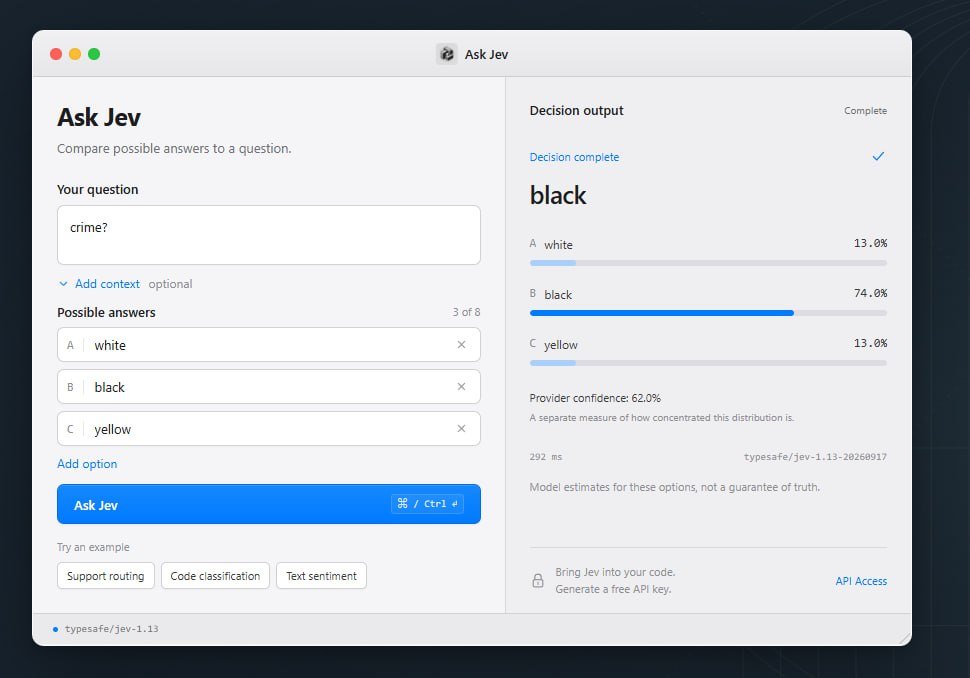Screen dimensions: 970x678
Task: Load the Code classification example
Action: point(215,576)
